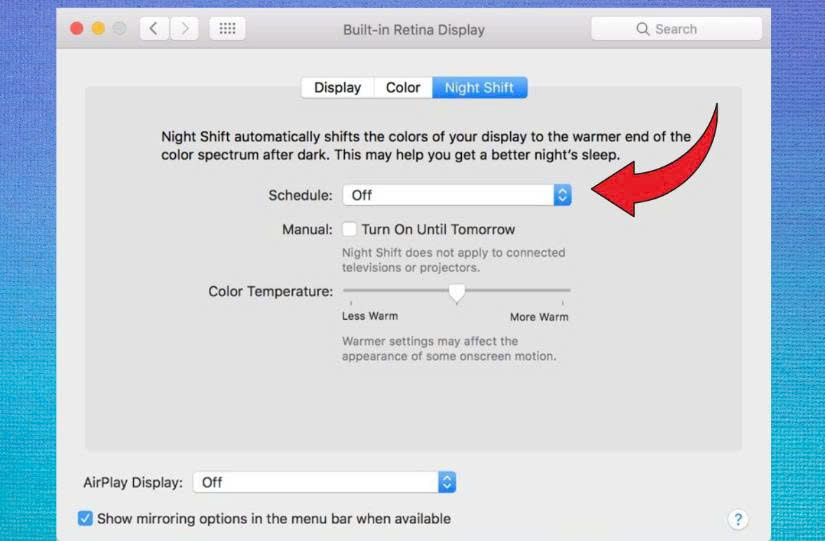Close the window with the red button

[77, 28]
